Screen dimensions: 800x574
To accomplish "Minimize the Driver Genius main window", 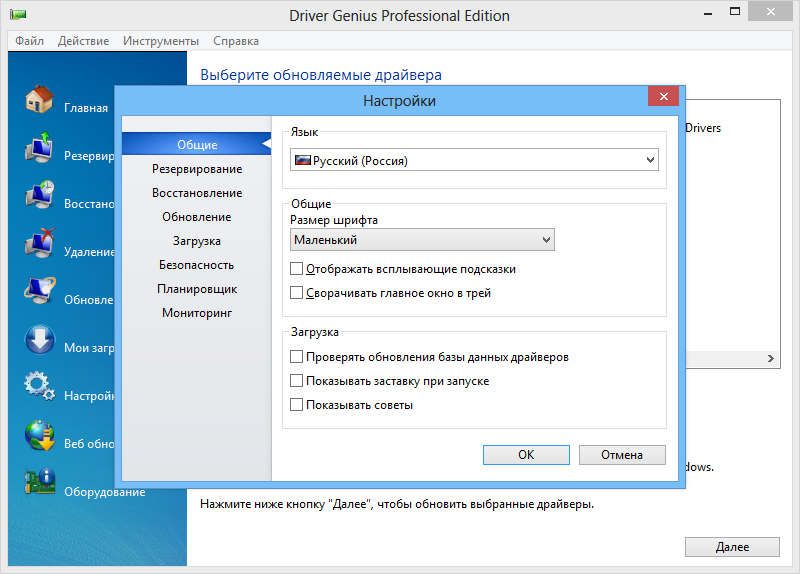I will pos(708,12).
